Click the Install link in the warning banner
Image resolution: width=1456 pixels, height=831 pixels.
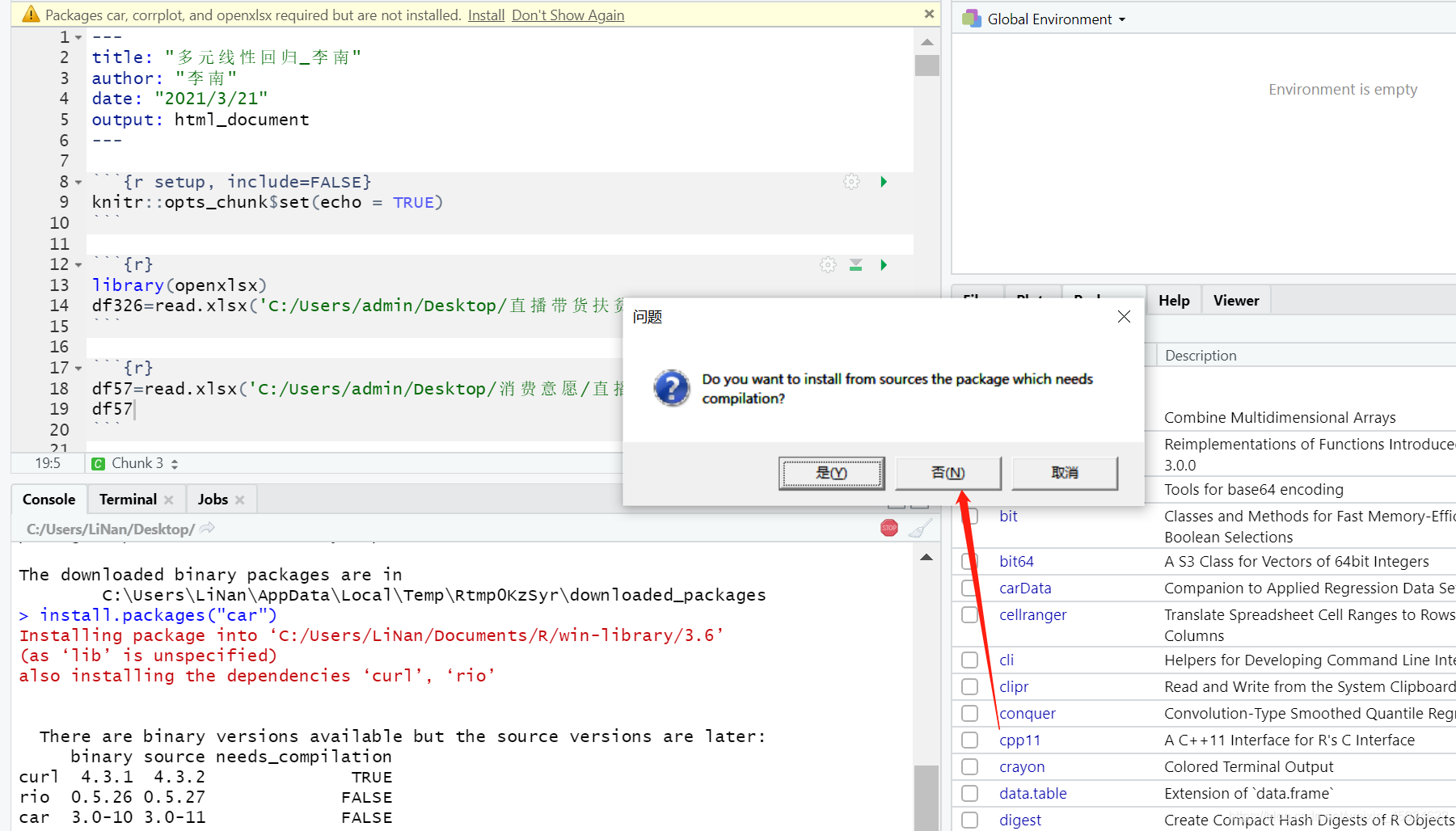[x=486, y=15]
